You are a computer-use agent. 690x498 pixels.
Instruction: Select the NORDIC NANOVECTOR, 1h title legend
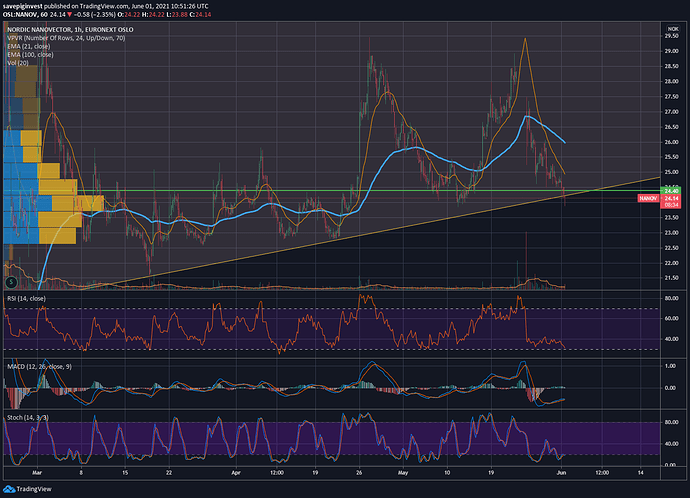click(70, 29)
